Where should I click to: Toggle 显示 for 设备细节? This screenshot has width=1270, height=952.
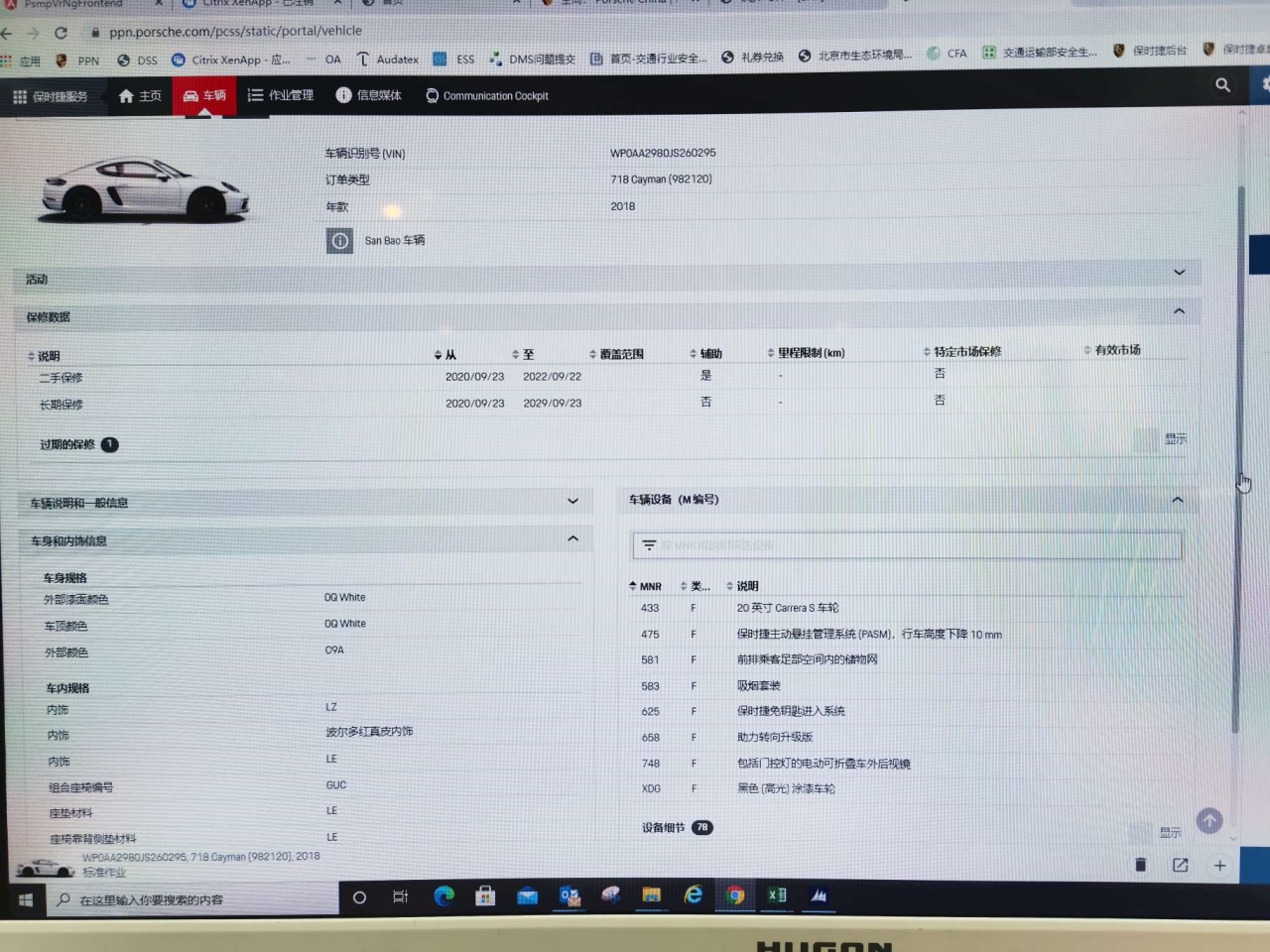(x=1142, y=833)
